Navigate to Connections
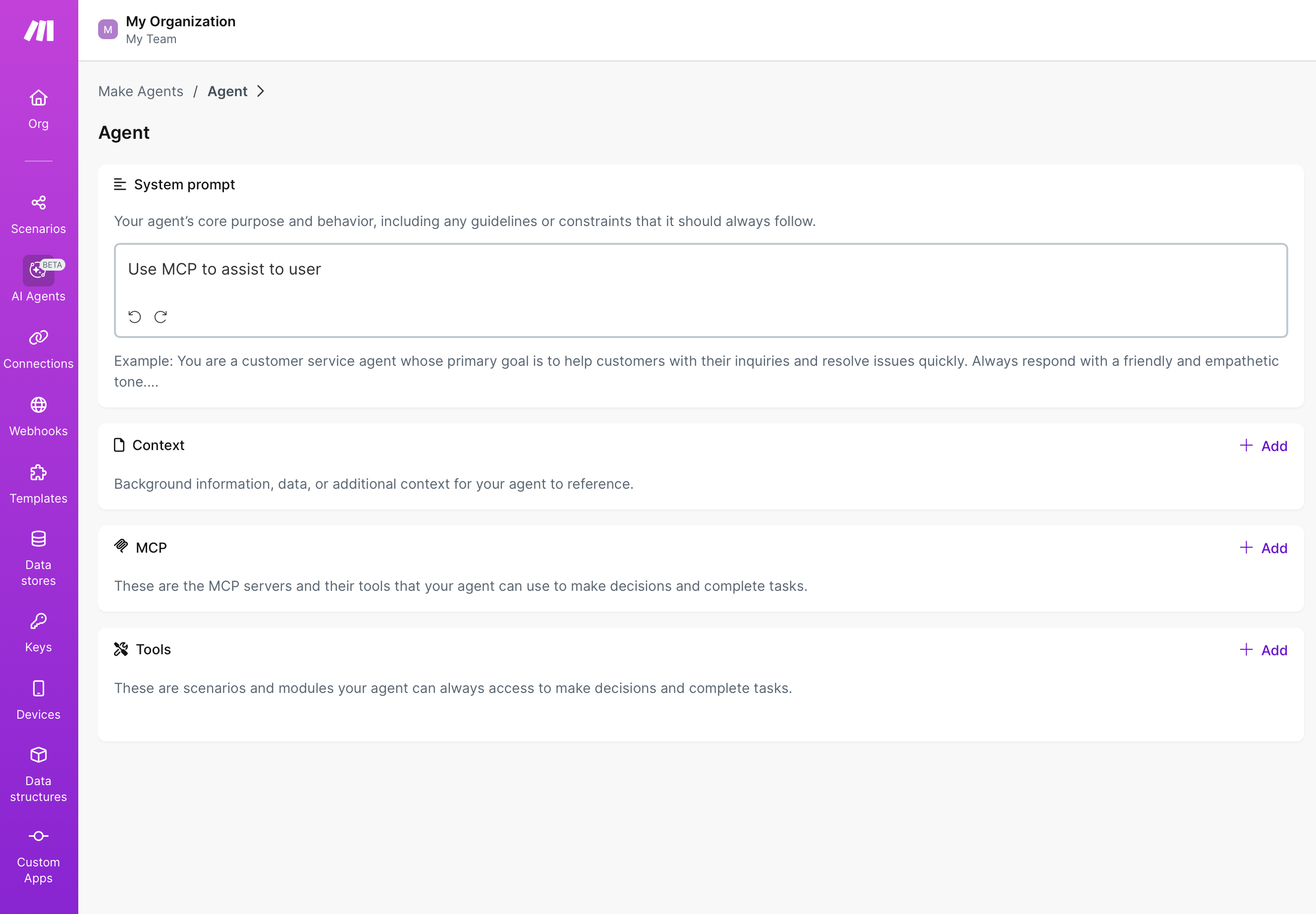 pyautogui.click(x=38, y=348)
